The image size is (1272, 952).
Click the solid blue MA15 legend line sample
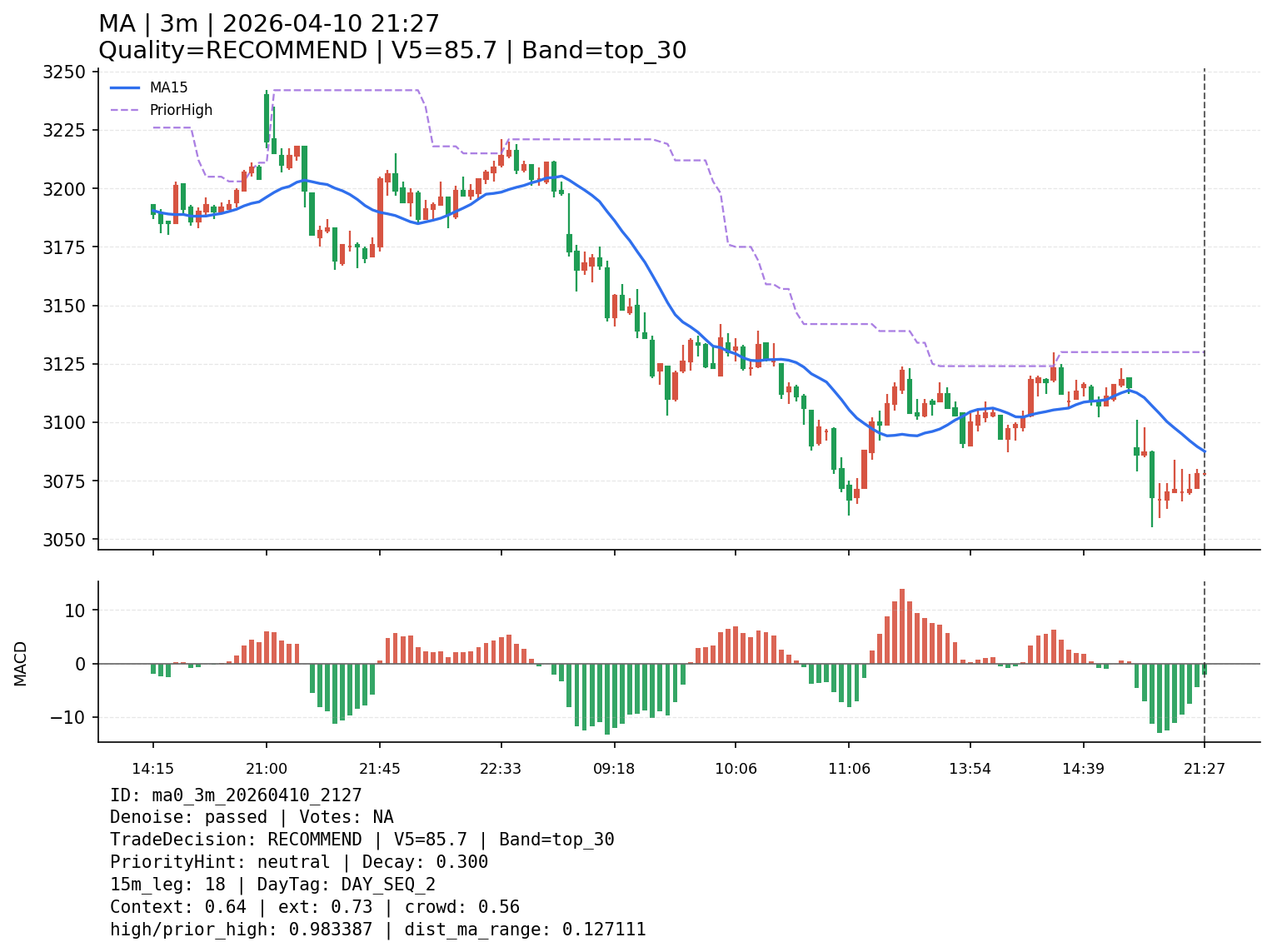125,87
